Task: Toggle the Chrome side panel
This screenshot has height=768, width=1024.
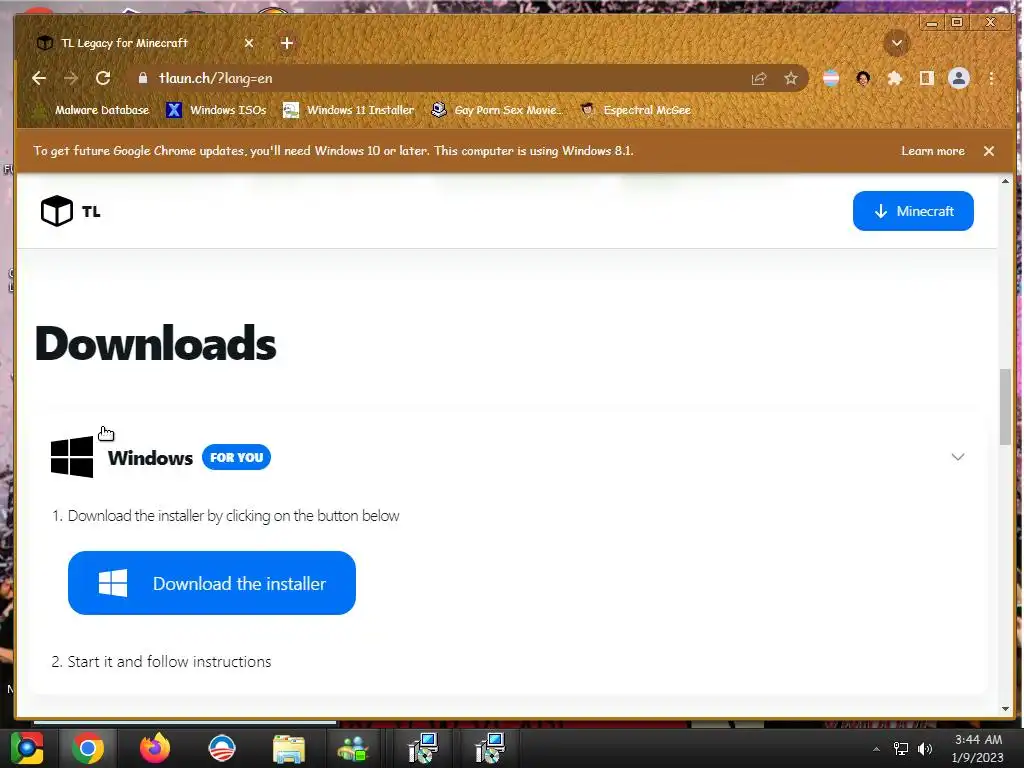Action: [x=927, y=78]
